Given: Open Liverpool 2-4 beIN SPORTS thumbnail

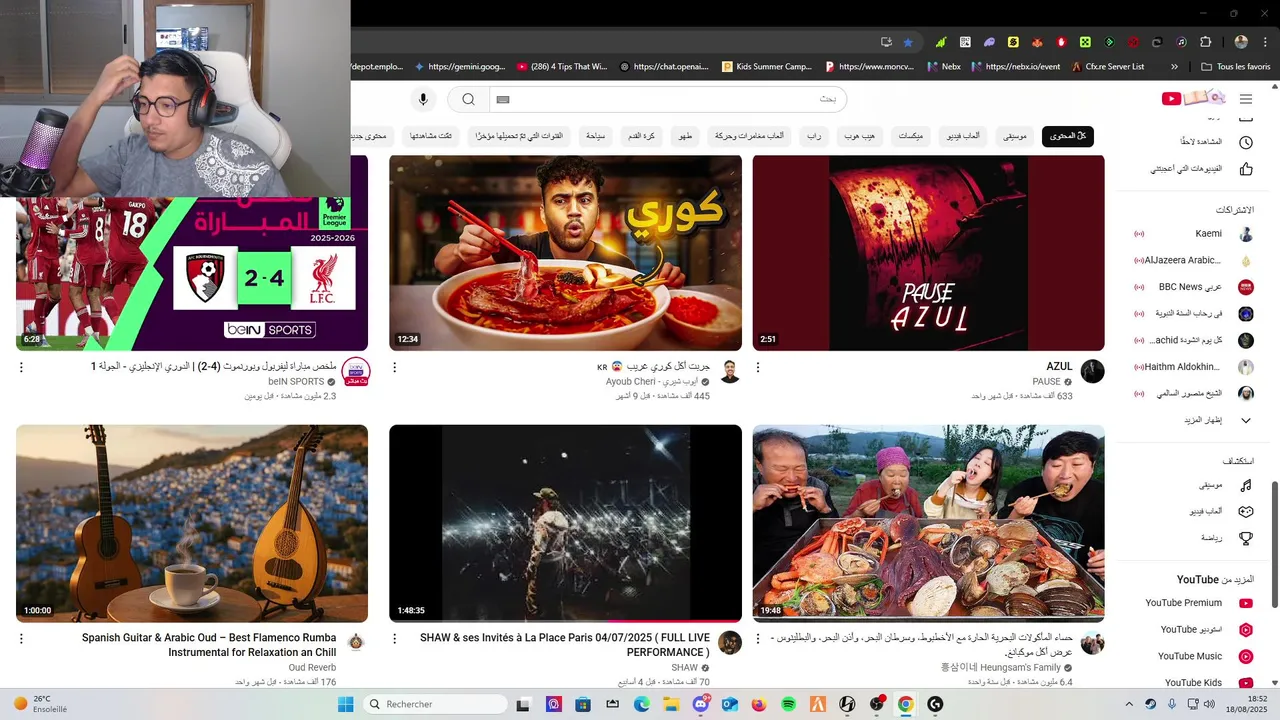Looking at the screenshot, I should [192, 273].
